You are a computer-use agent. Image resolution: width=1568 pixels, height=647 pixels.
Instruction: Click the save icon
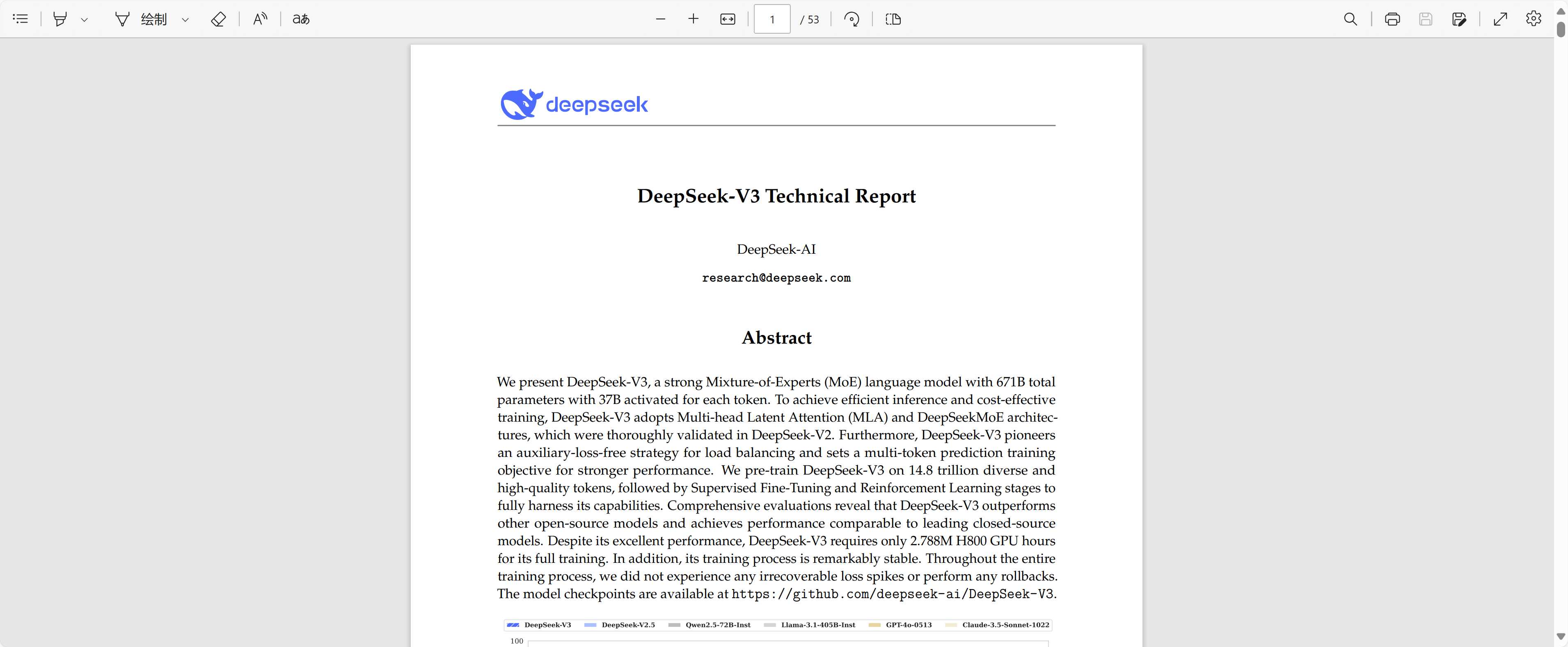[1426, 19]
